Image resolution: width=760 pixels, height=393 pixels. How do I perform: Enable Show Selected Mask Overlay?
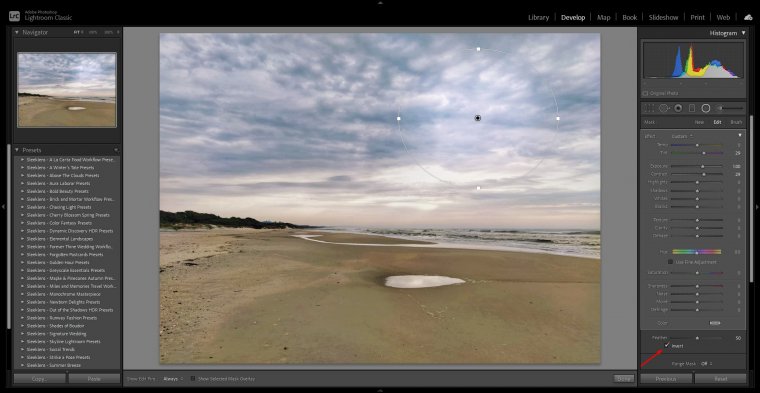193,378
